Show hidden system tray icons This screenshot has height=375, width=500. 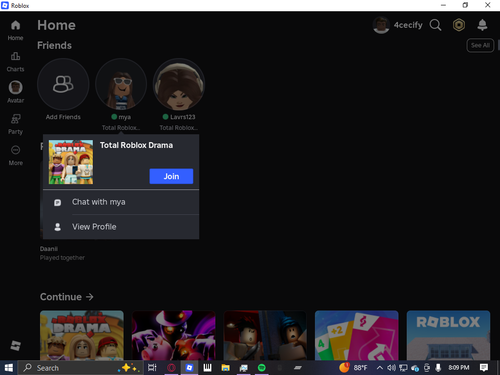pos(379,368)
